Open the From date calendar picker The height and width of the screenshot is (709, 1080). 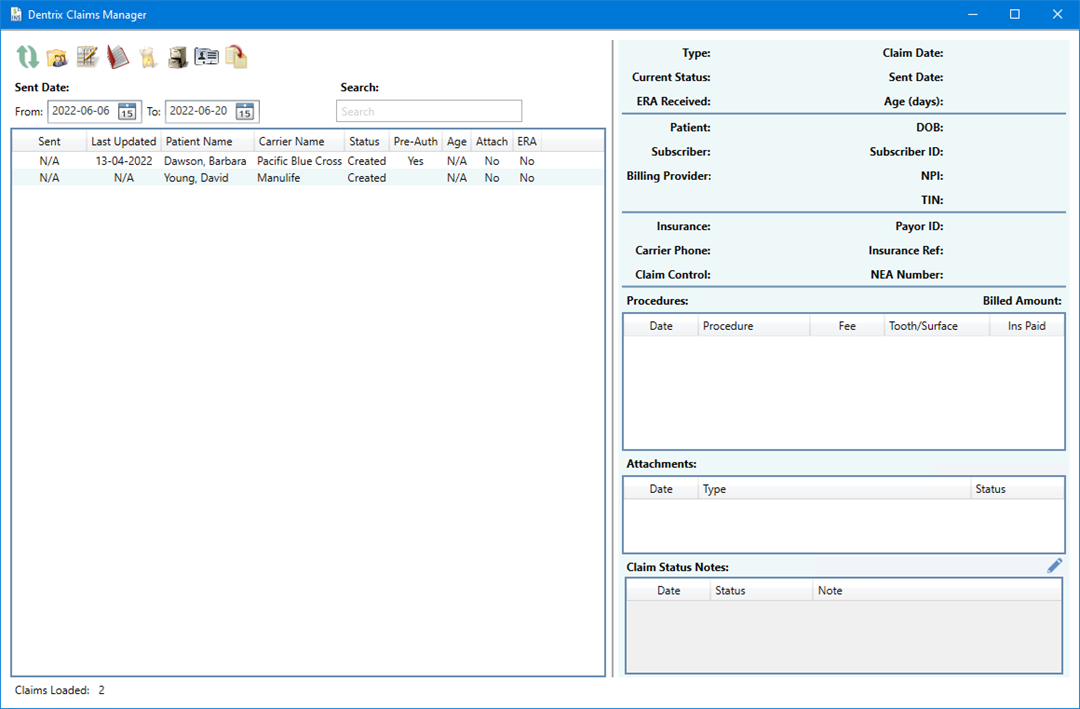click(127, 111)
